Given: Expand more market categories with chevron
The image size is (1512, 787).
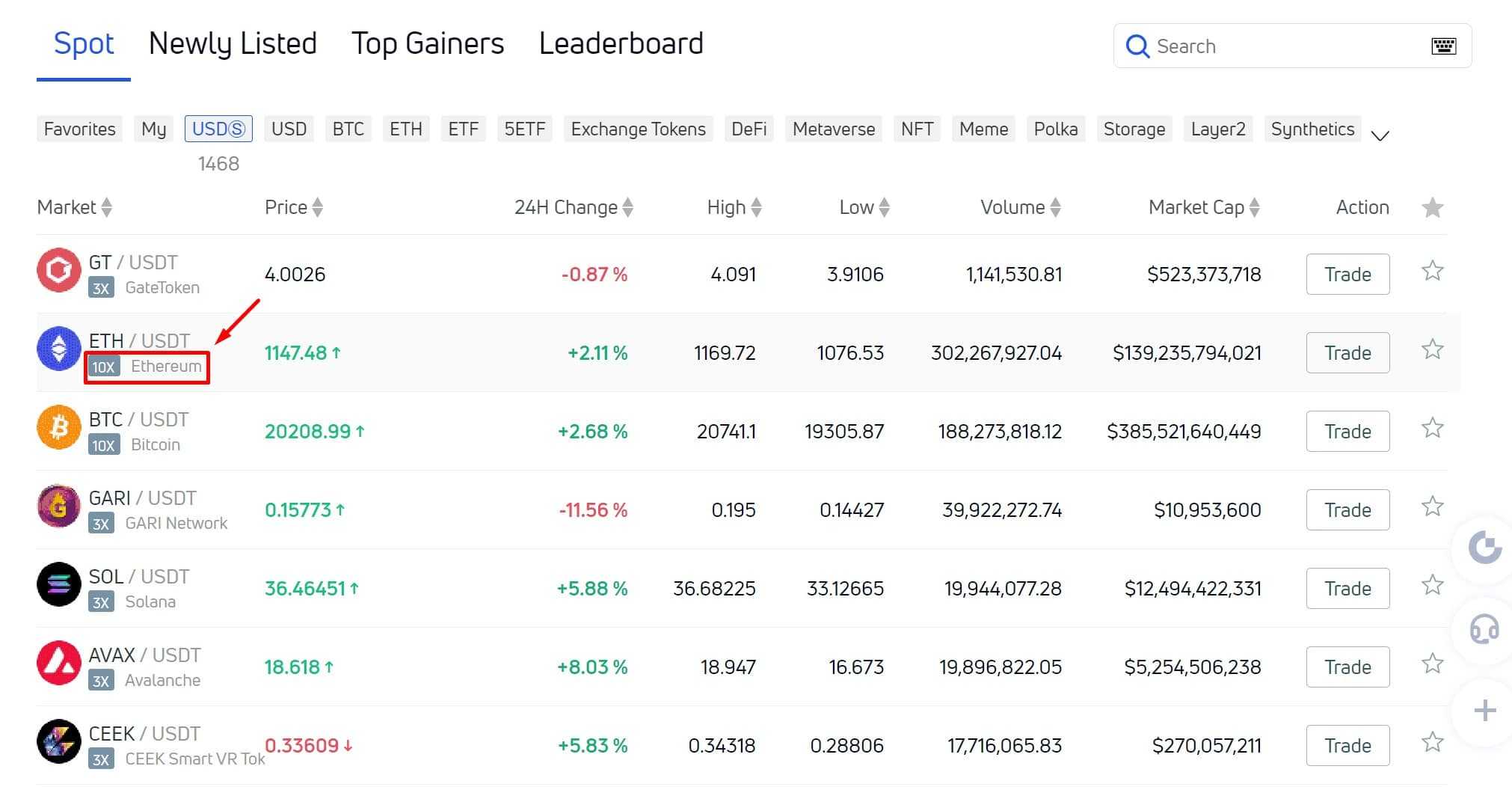Looking at the screenshot, I should pyautogui.click(x=1380, y=135).
